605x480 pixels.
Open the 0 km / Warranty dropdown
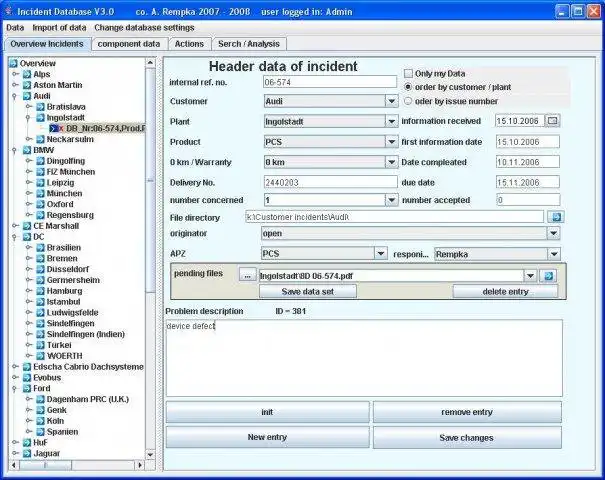[391, 162]
